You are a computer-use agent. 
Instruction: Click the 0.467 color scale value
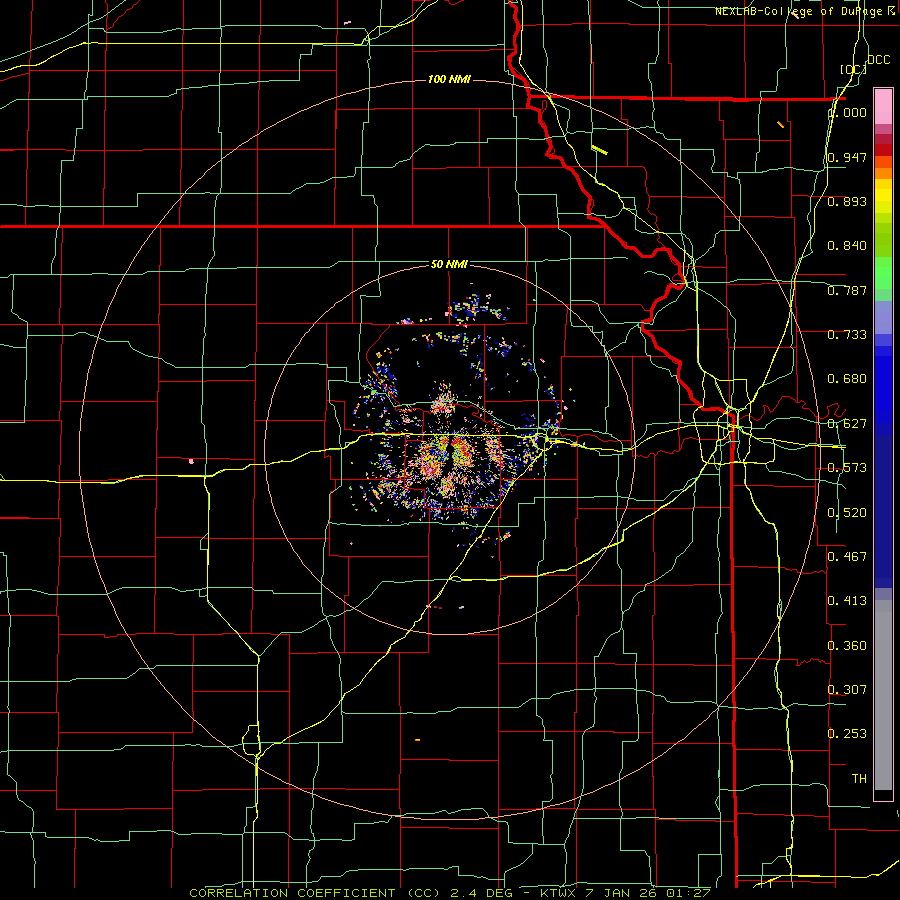(x=847, y=557)
